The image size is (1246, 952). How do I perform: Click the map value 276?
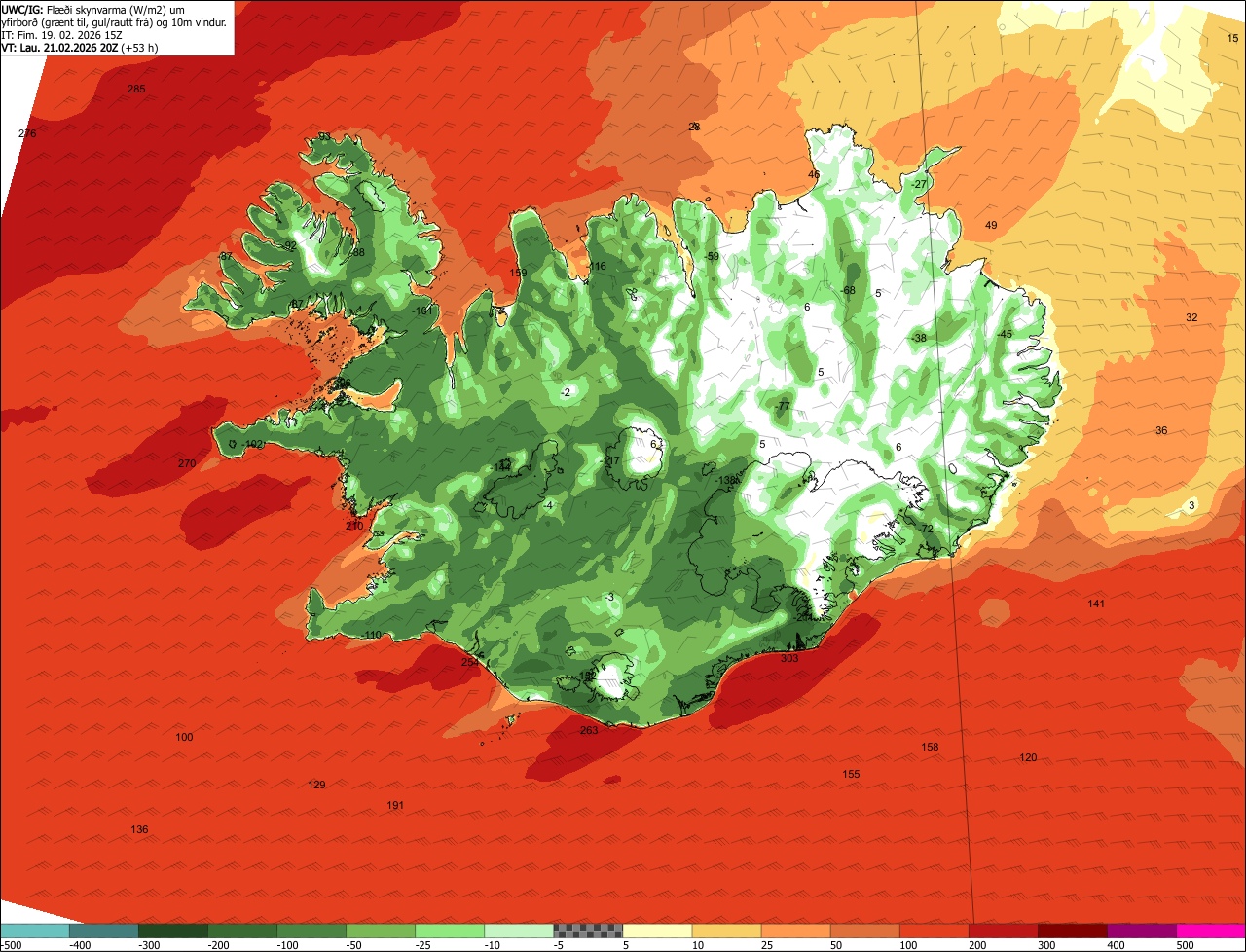(x=27, y=133)
